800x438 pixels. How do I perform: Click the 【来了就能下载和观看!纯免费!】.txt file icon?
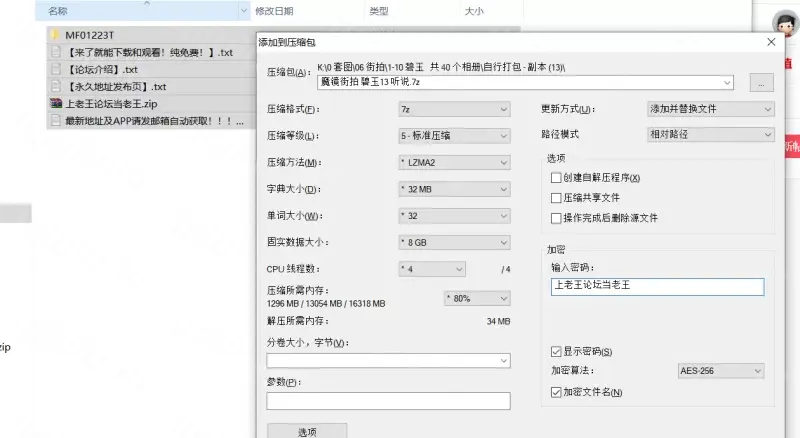coord(56,52)
